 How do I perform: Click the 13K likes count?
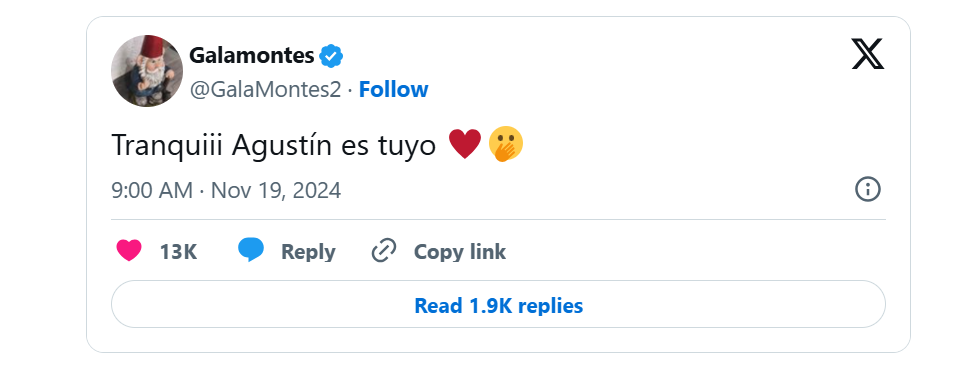coord(178,252)
